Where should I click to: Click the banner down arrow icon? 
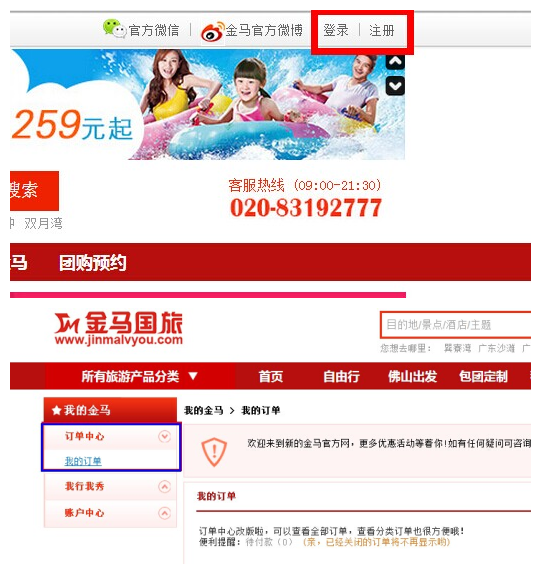[395, 86]
